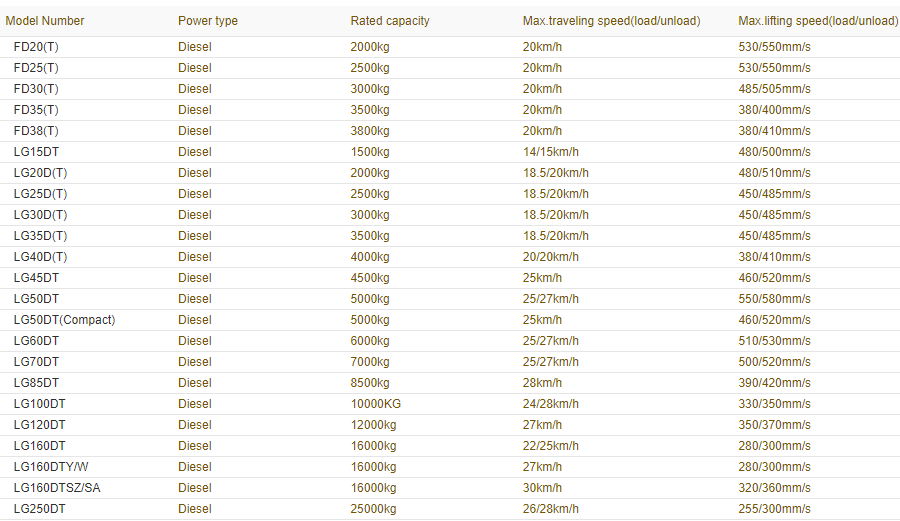Select the LG50DT(Compact) model cell
Image resolution: width=900 pixels, height=521 pixels.
pyautogui.click(x=64, y=320)
